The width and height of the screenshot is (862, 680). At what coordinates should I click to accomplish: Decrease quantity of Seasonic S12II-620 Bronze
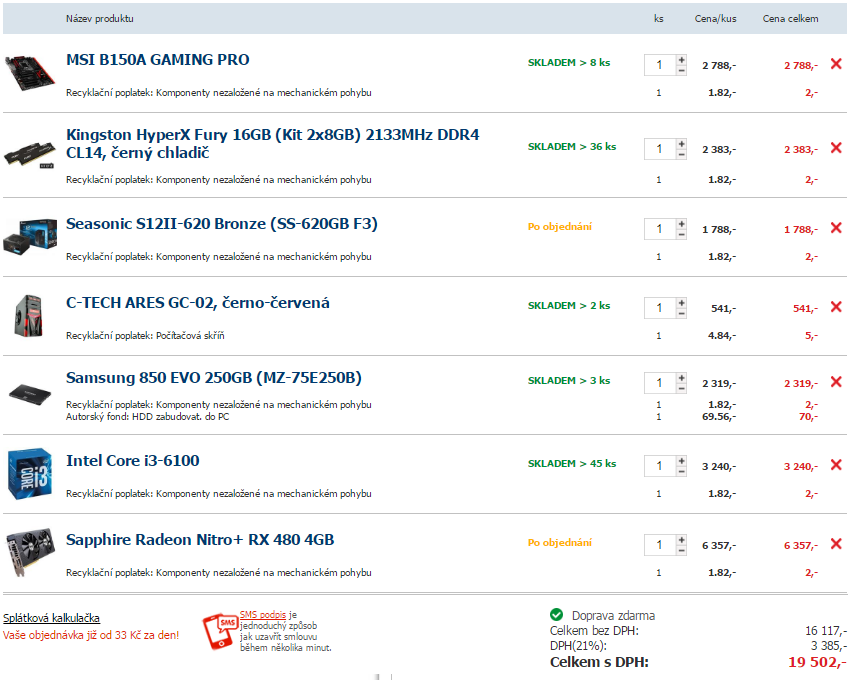pyautogui.click(x=682, y=235)
